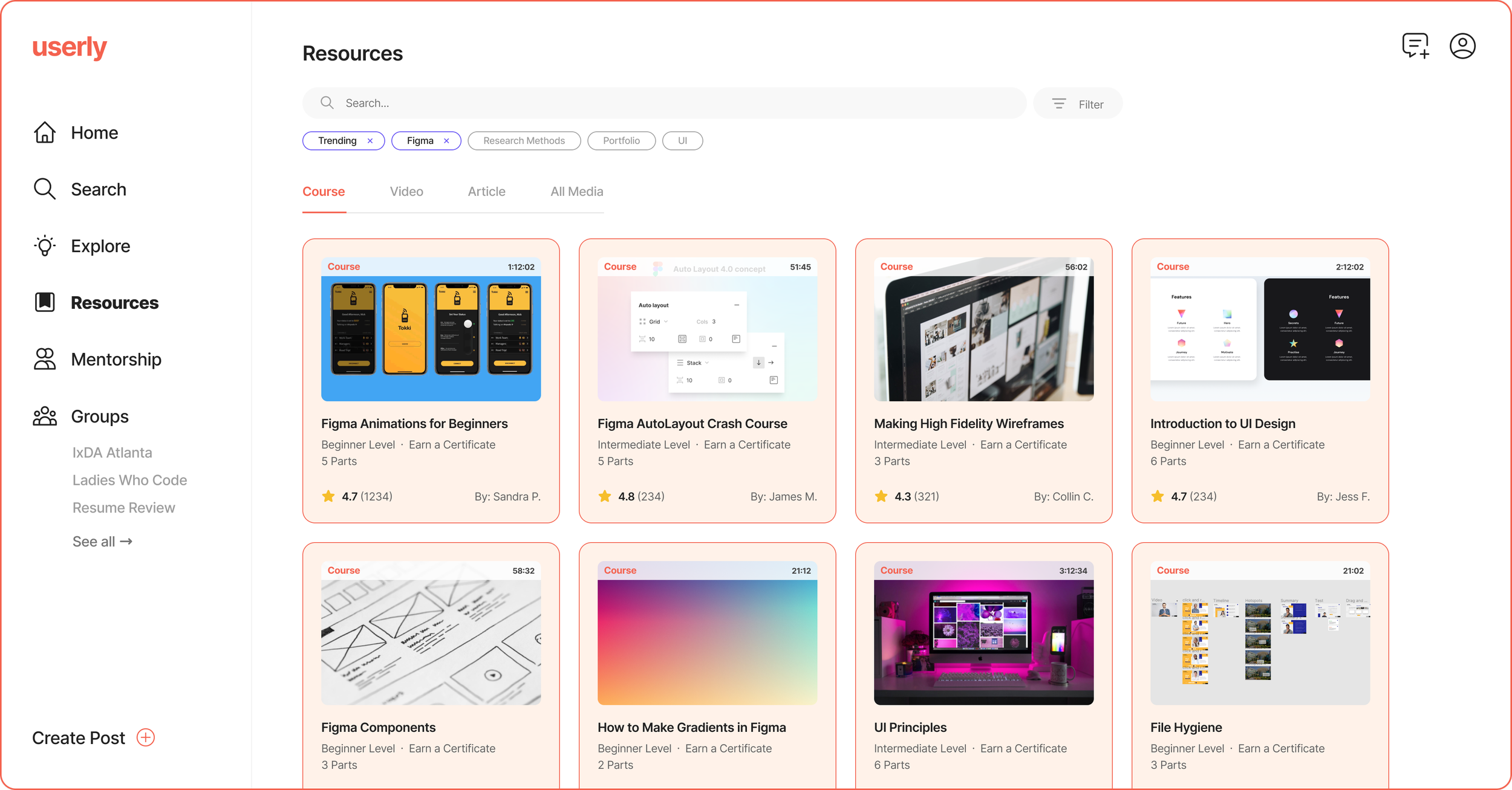Image resolution: width=1512 pixels, height=790 pixels.
Task: Open the Ladies Who Code group
Action: click(129, 479)
